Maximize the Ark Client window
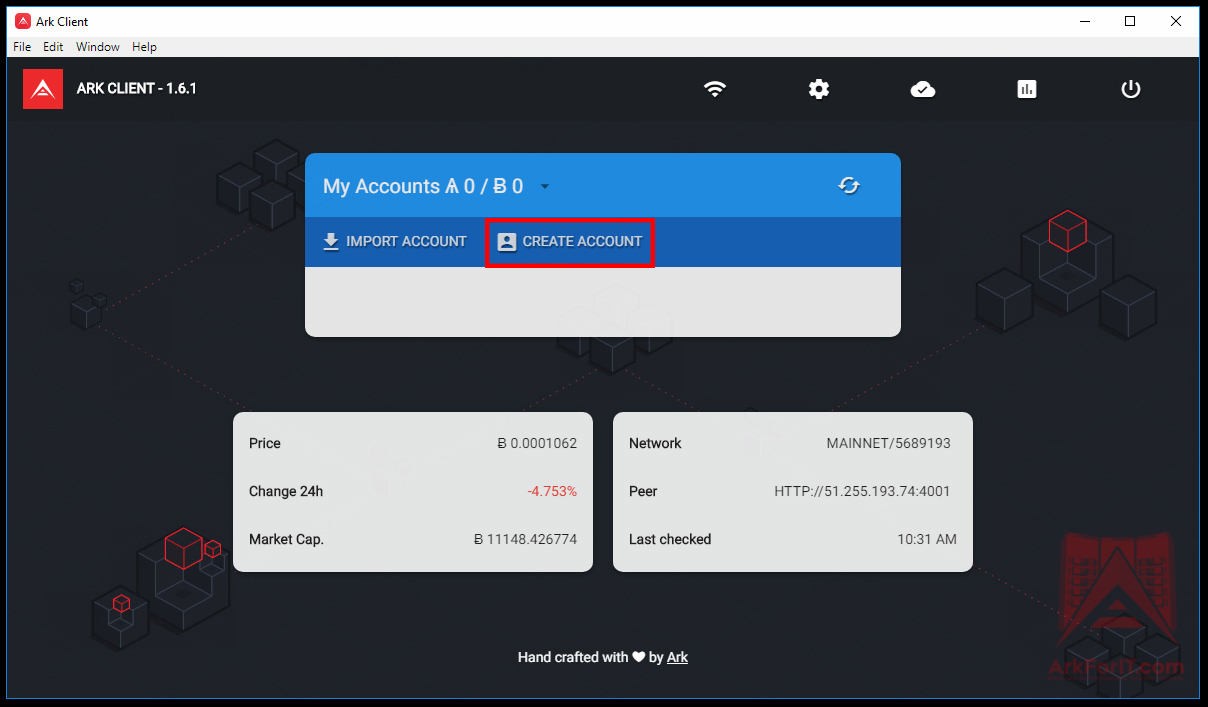The height and width of the screenshot is (707, 1208). (x=1130, y=21)
